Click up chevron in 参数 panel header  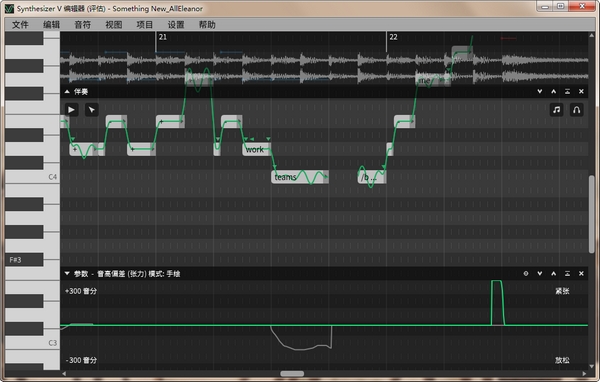[553, 274]
